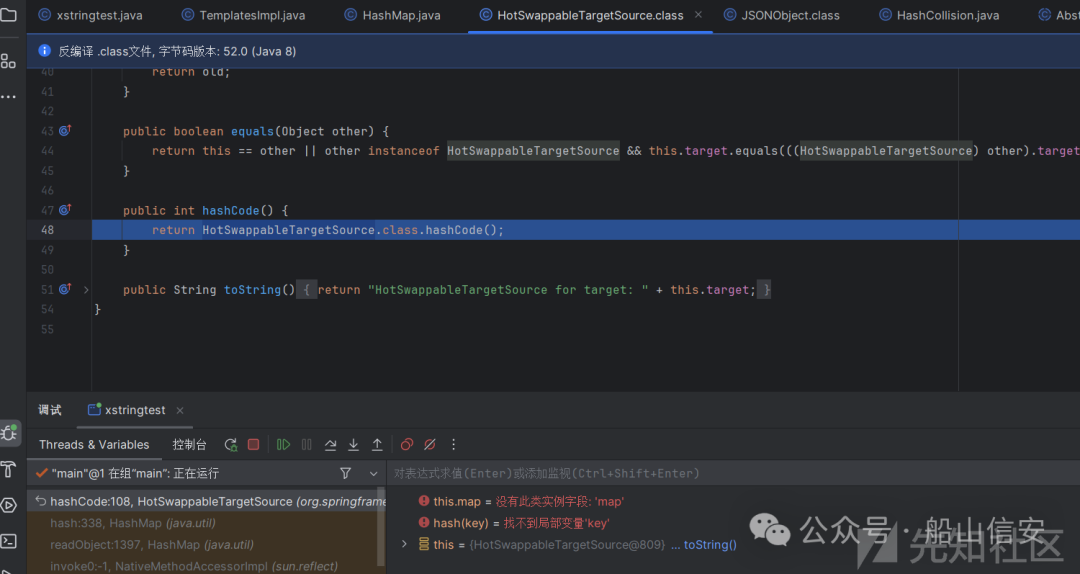Image resolution: width=1080 pixels, height=574 pixels.
Task: Click the info icon in the decompiler banner
Action: (x=44, y=50)
